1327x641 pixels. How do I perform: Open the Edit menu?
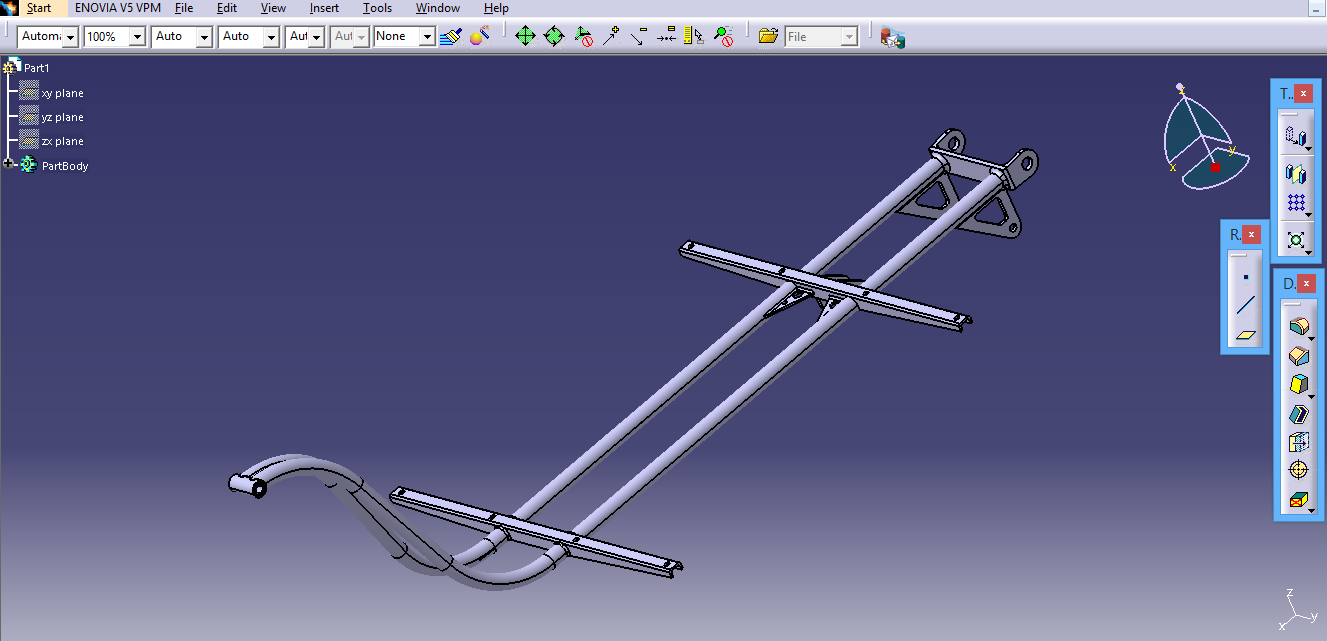(x=227, y=8)
